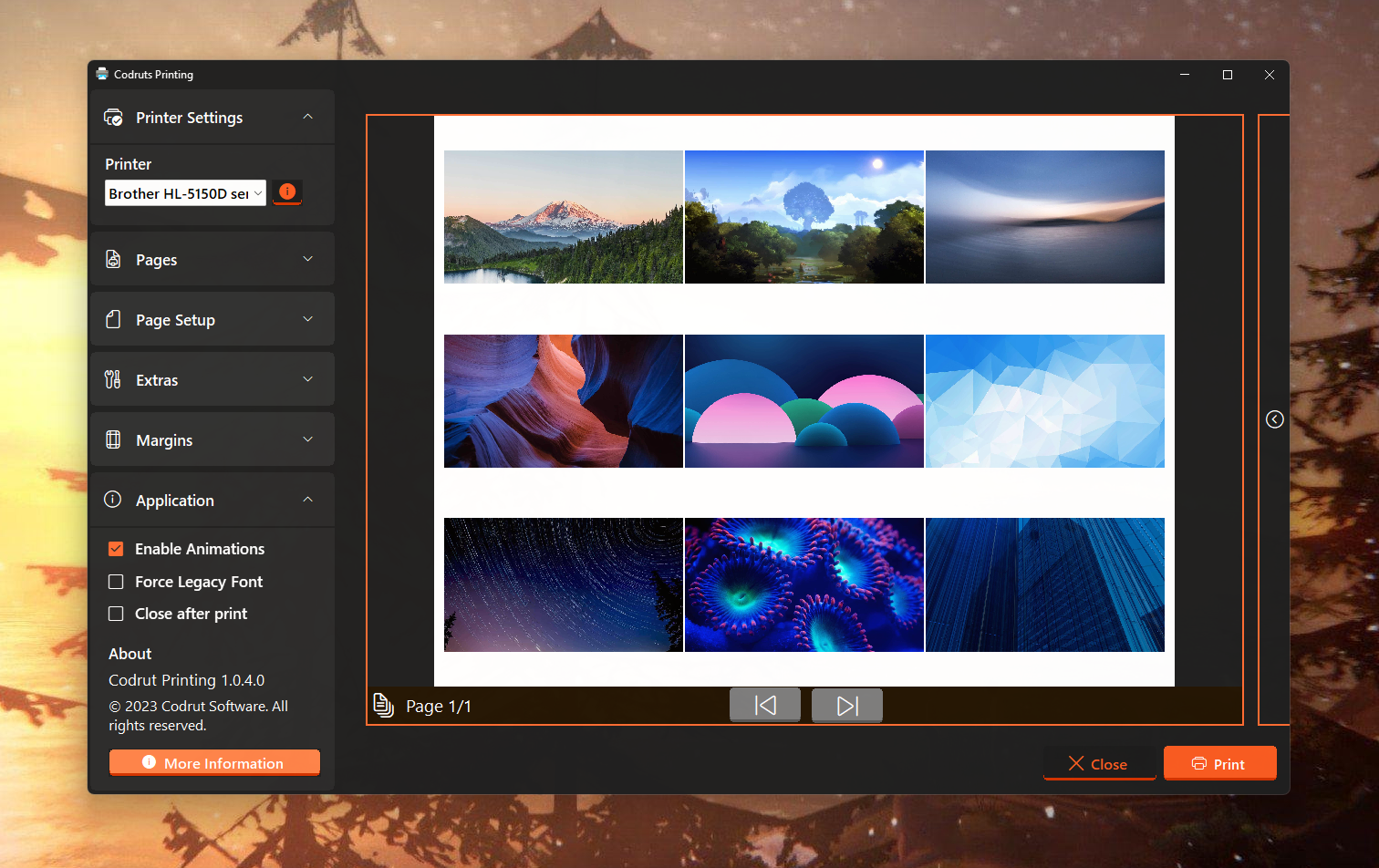This screenshot has width=1379, height=868.
Task: Click the giant tree landscape thumbnail
Action: tap(804, 217)
